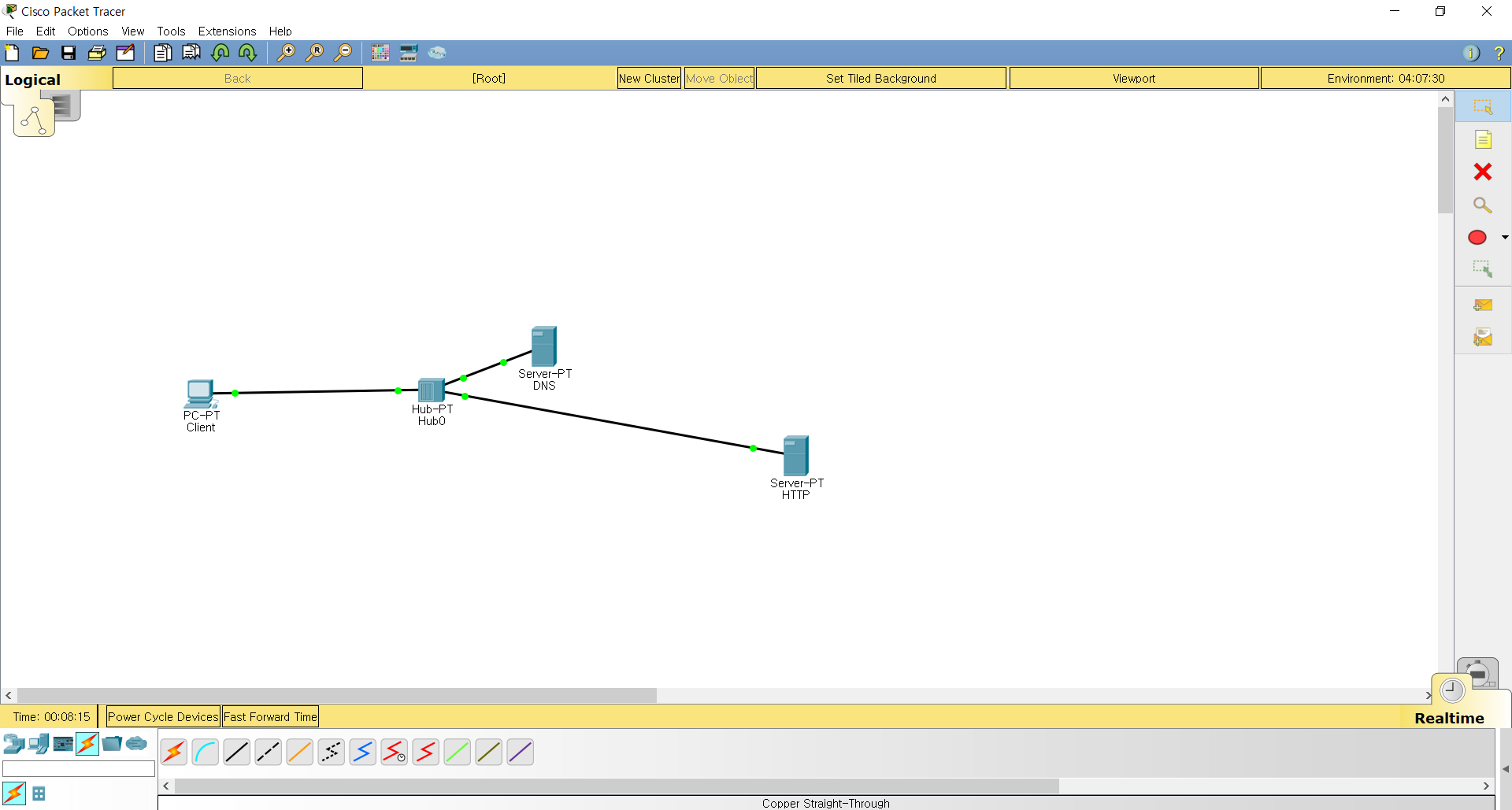The width and height of the screenshot is (1512, 810).
Task: Select the Connections subcategory lightning icon
Action: 14,793
